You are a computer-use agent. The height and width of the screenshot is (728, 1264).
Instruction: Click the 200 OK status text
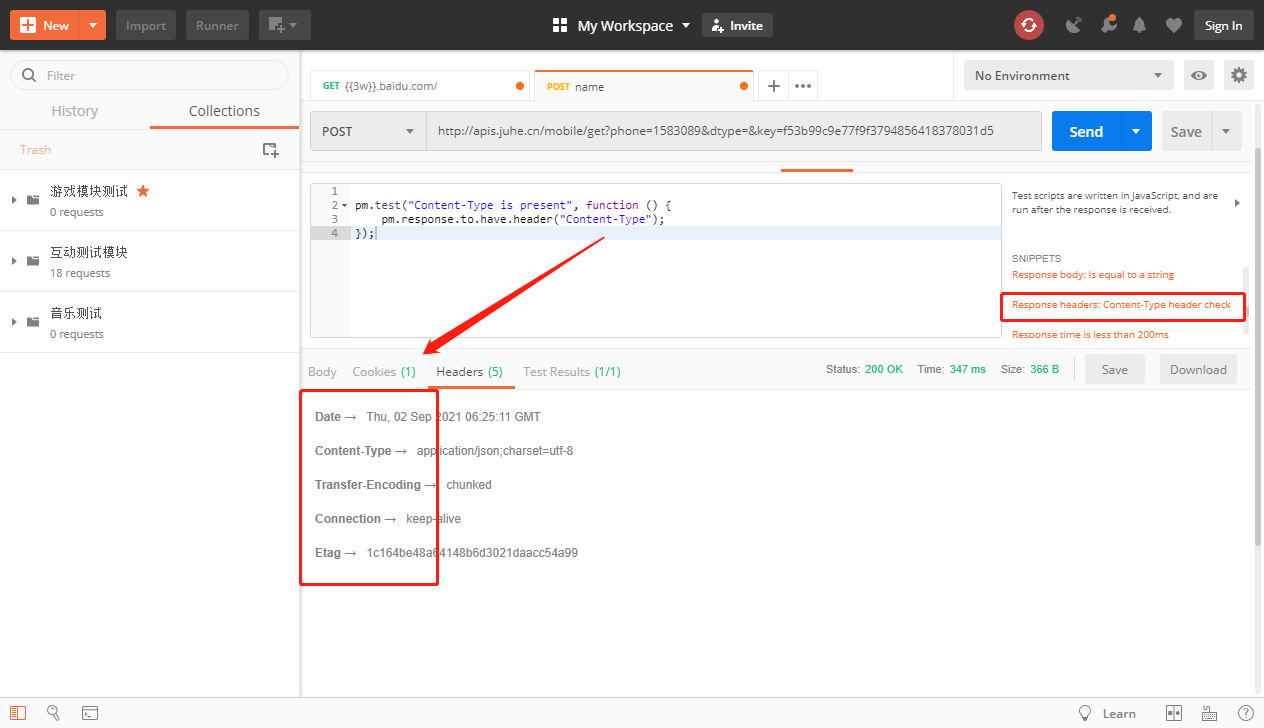click(884, 369)
